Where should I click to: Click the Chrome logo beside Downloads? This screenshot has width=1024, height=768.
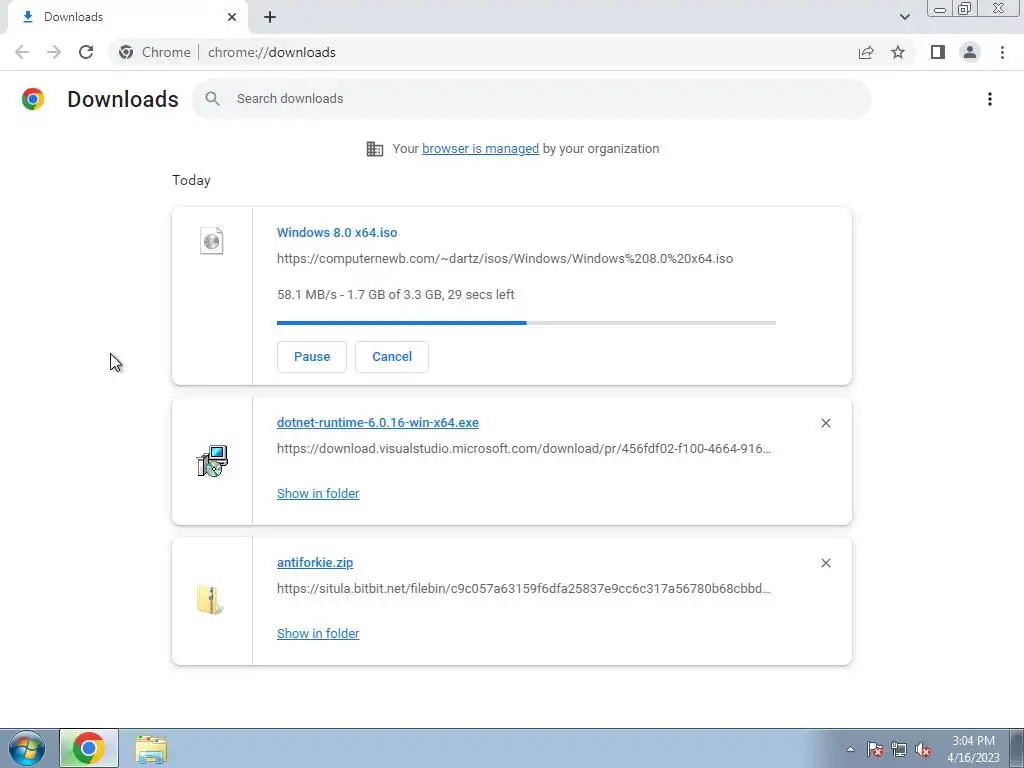(33, 99)
